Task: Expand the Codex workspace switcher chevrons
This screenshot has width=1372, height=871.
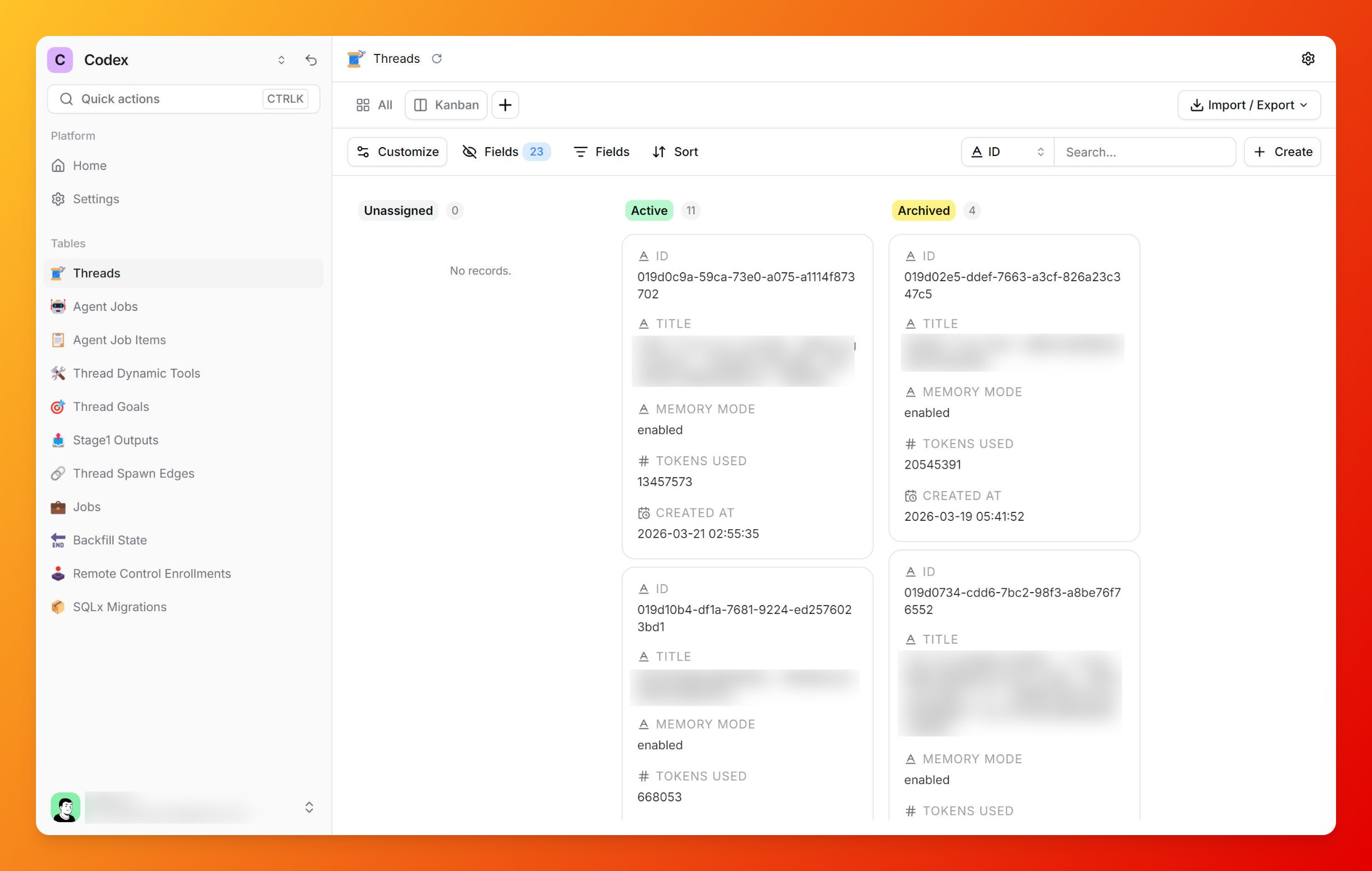Action: [x=281, y=60]
